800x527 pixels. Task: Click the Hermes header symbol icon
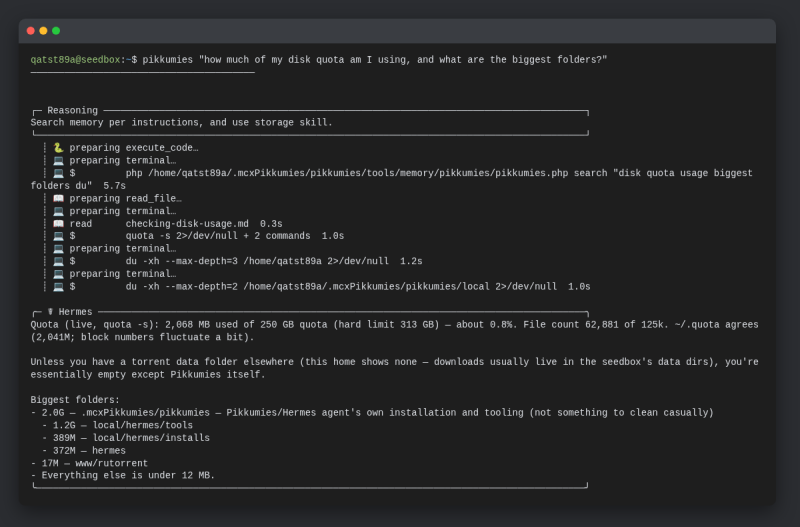pyautogui.click(x=51, y=312)
